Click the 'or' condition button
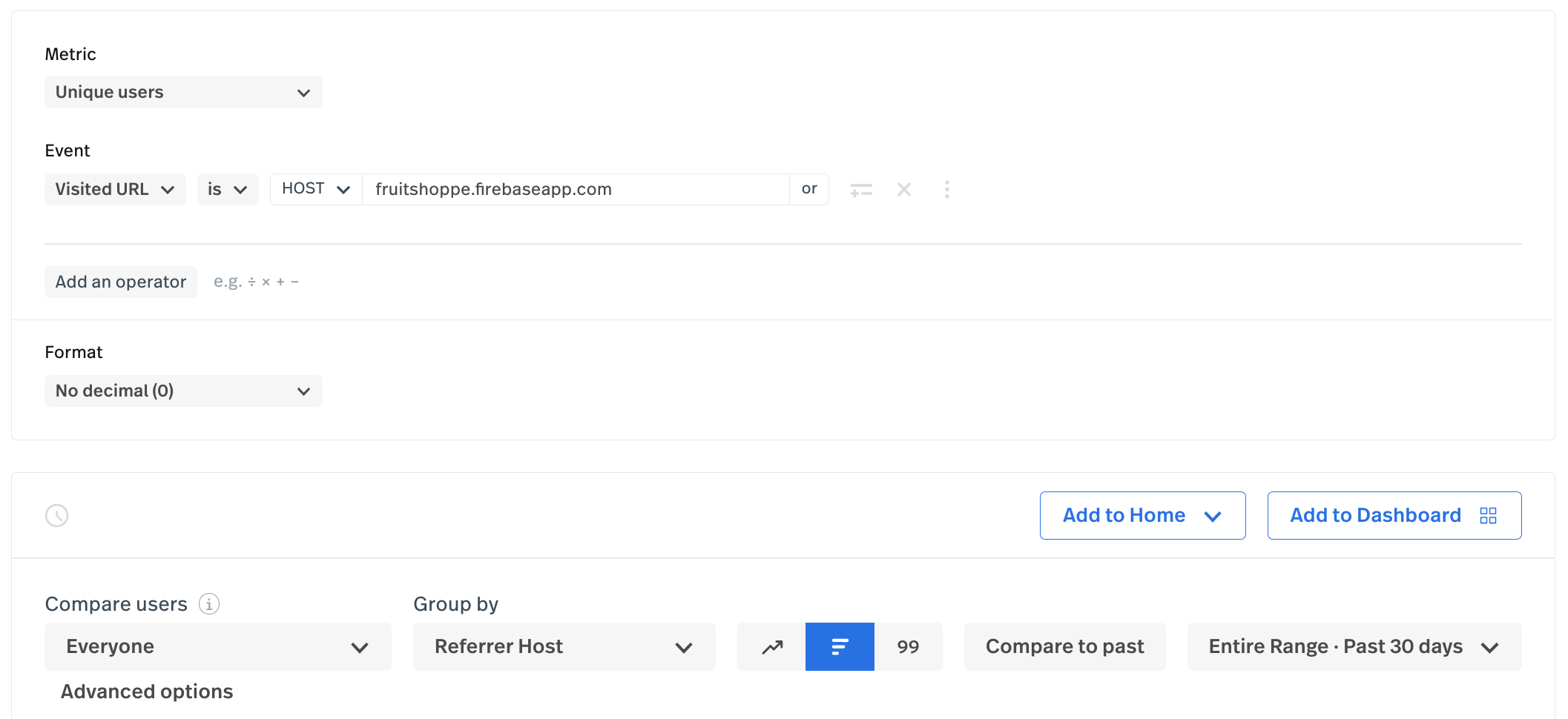 pos(809,189)
